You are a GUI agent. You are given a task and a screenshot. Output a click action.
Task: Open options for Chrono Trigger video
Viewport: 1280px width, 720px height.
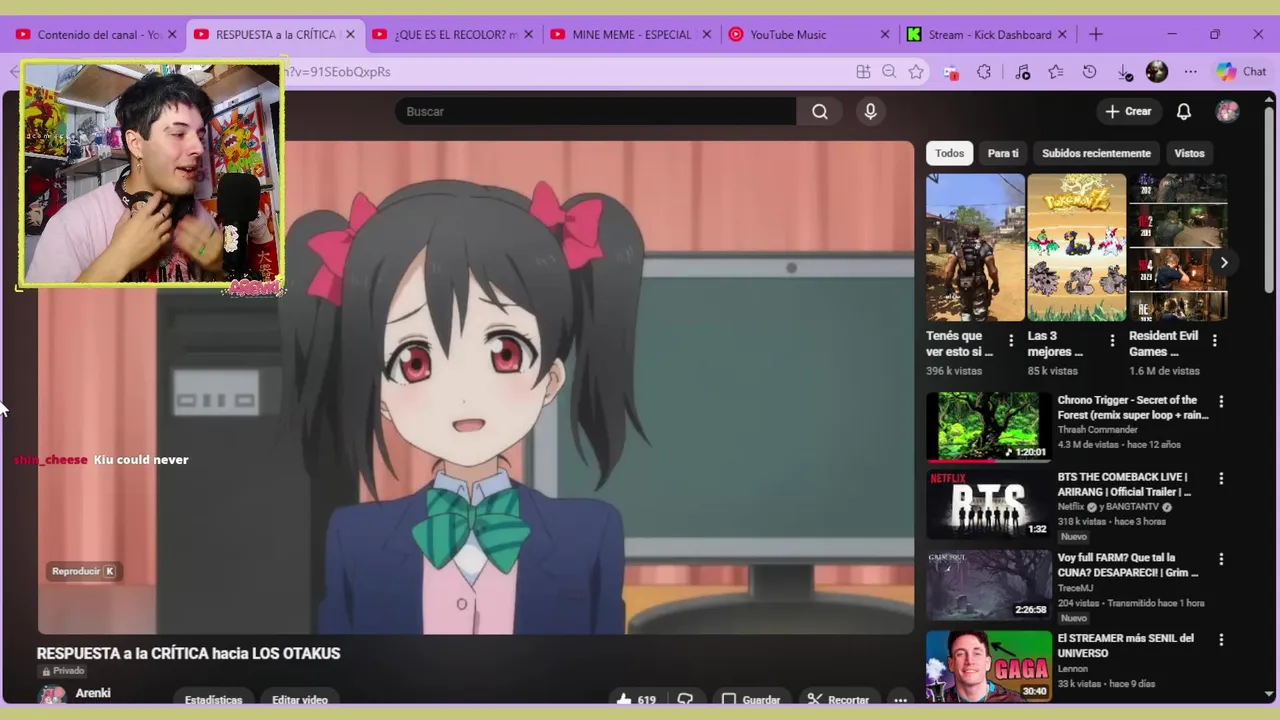tap(1221, 401)
